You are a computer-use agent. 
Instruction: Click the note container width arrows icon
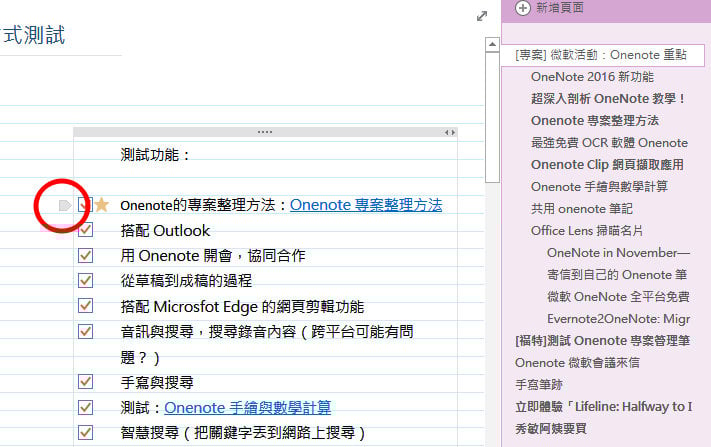[450, 132]
